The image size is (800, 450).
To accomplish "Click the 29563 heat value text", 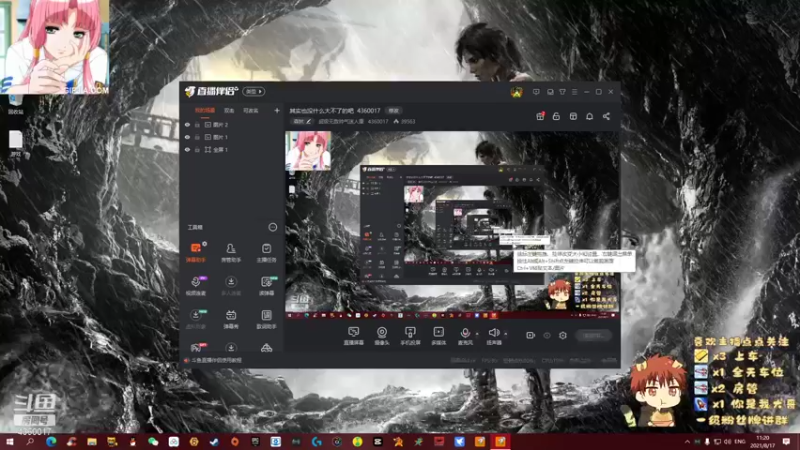I will pyautogui.click(x=408, y=121).
